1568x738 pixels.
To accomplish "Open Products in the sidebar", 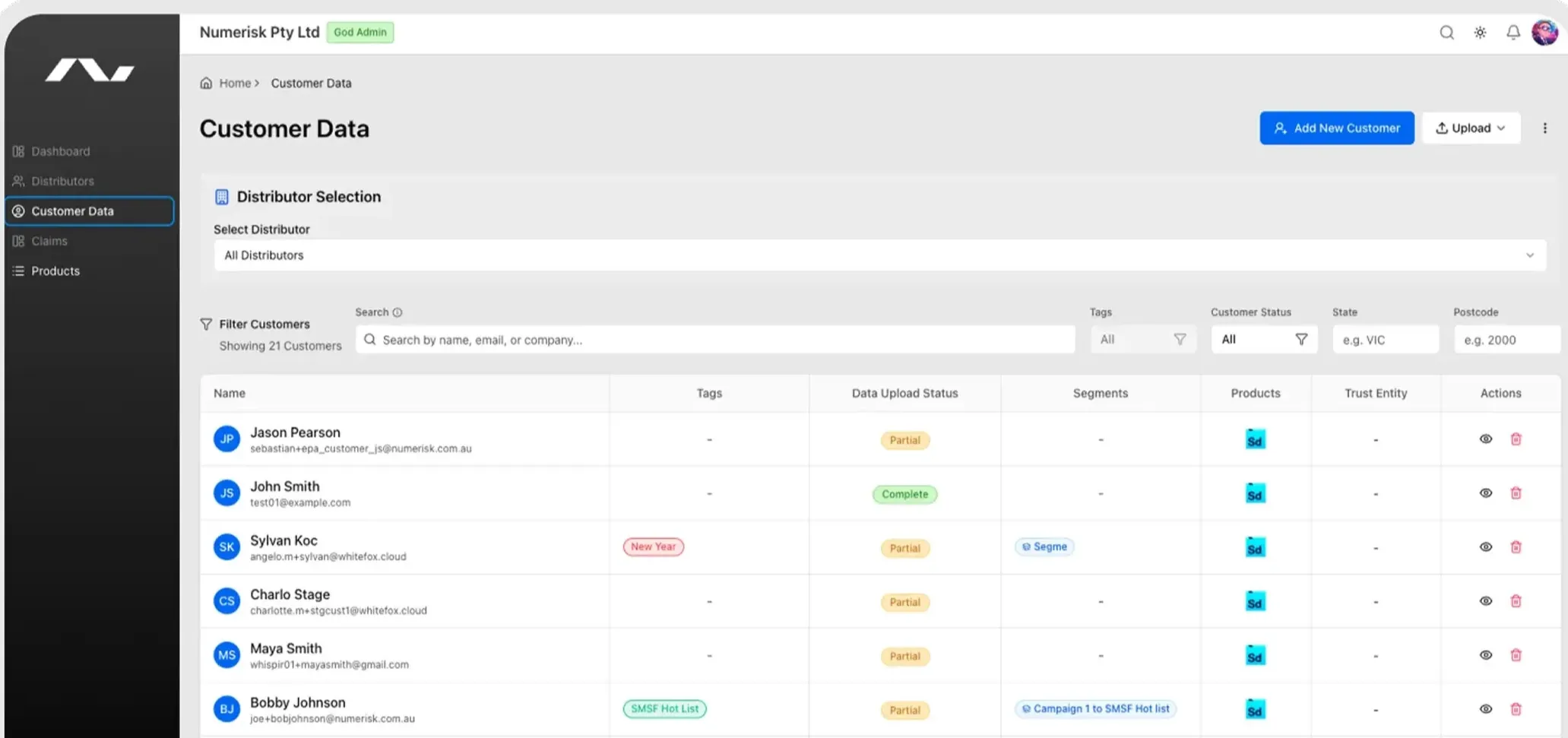I will pos(90,271).
